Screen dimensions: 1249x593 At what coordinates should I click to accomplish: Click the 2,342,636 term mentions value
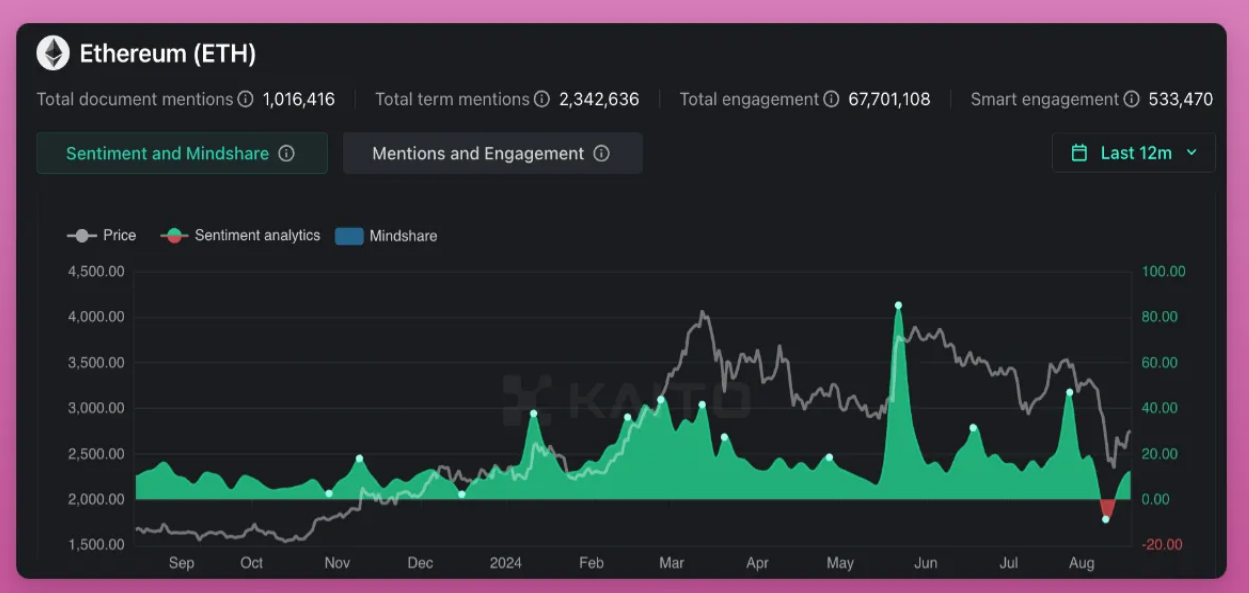coord(599,99)
